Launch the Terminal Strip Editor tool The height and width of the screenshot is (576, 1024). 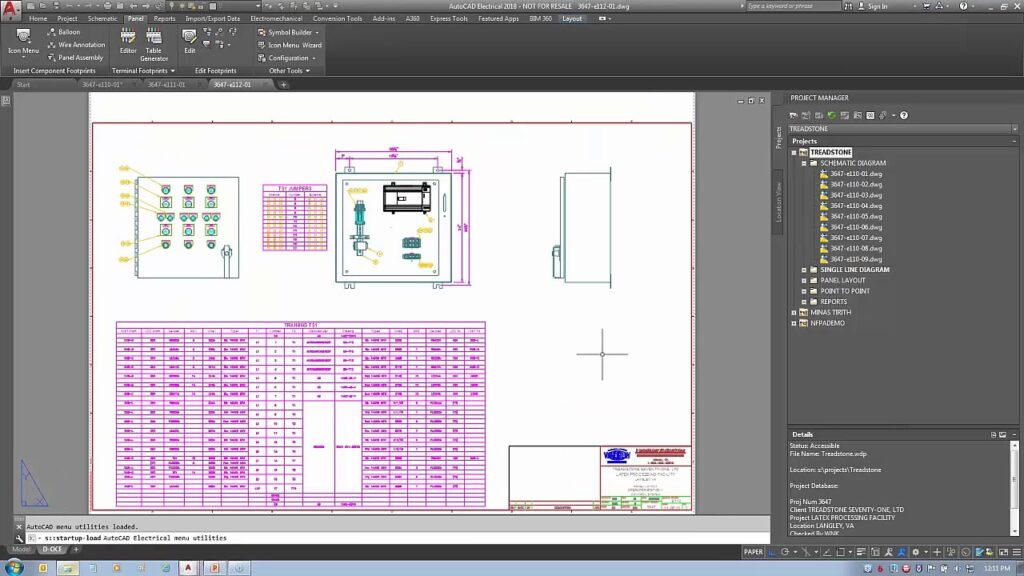pos(128,41)
